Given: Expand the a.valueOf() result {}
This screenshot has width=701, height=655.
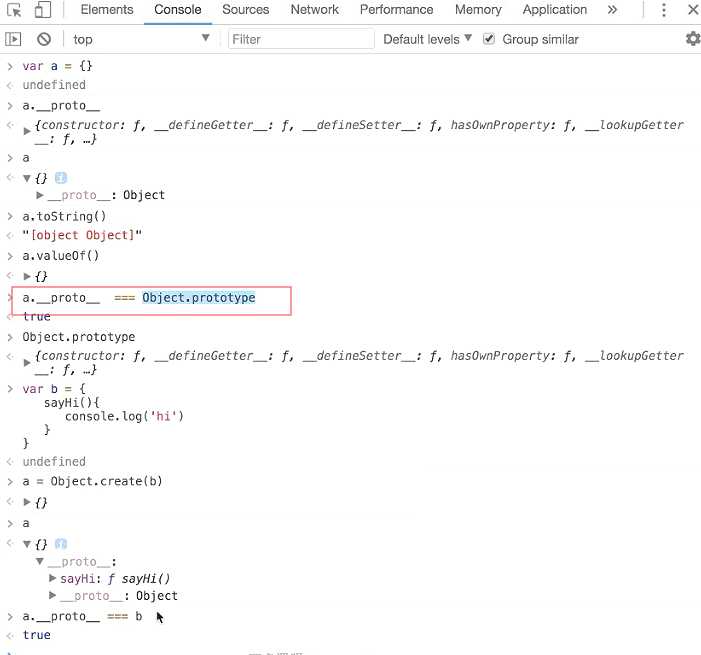Looking at the screenshot, I should point(27,276).
